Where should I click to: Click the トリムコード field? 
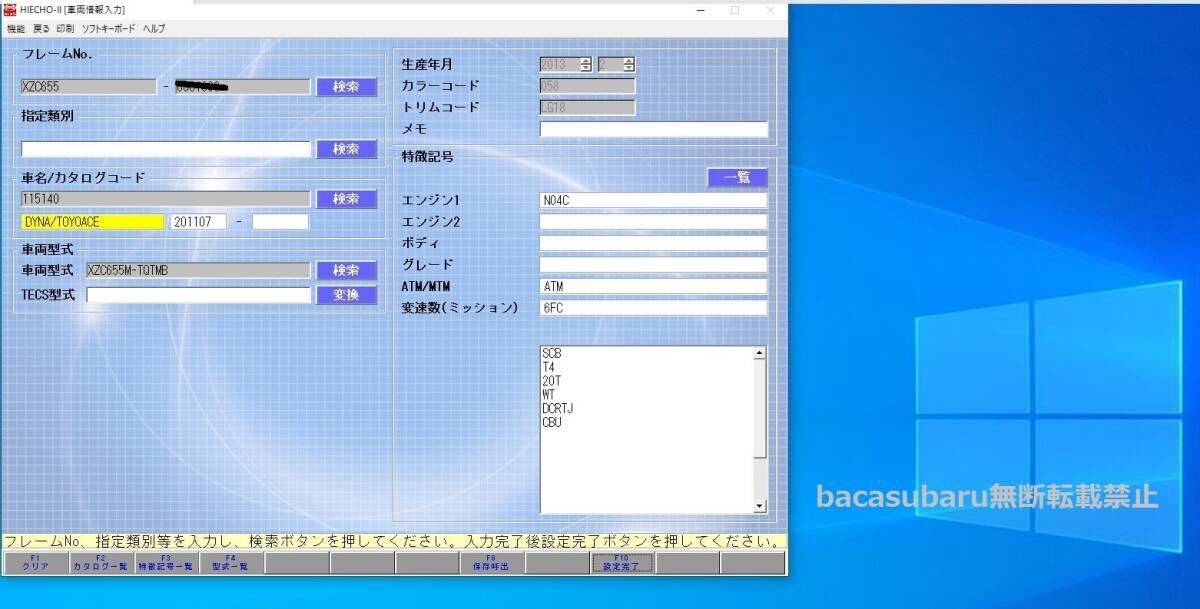point(587,107)
